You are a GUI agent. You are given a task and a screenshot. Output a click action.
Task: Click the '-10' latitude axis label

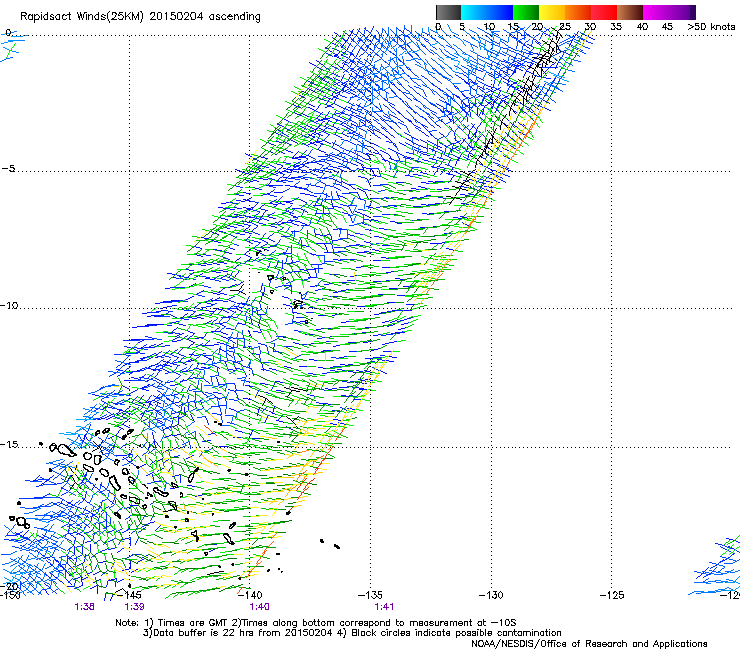click(x=9, y=305)
